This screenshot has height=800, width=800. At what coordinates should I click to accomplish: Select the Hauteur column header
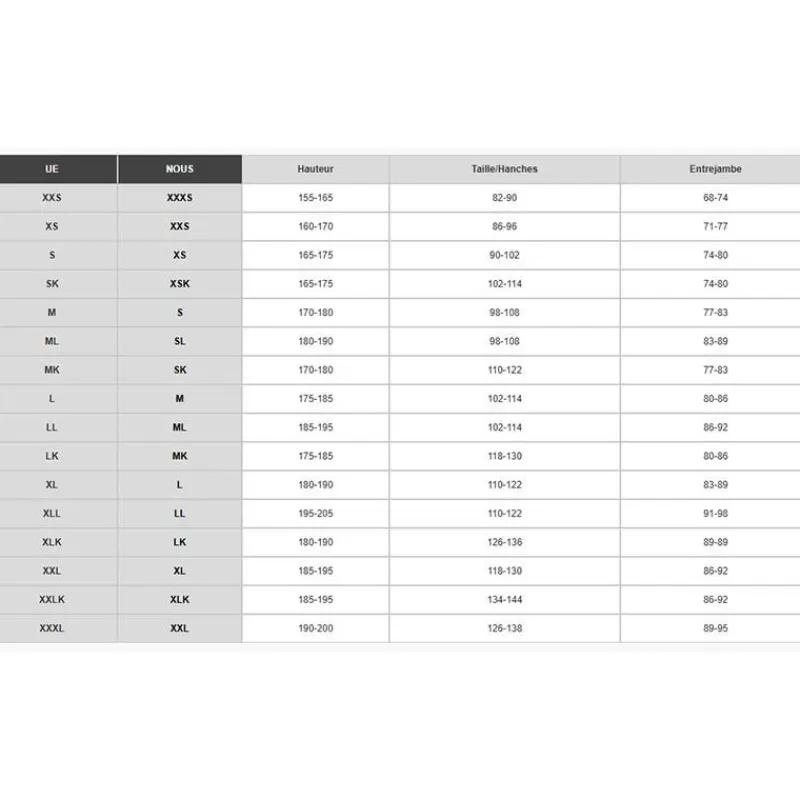[x=315, y=169]
